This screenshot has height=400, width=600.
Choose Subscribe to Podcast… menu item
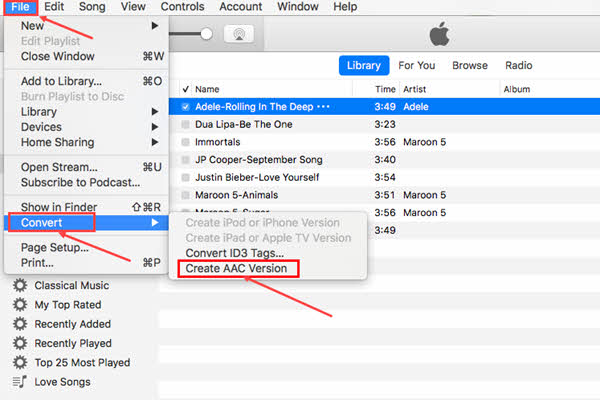tap(86, 183)
